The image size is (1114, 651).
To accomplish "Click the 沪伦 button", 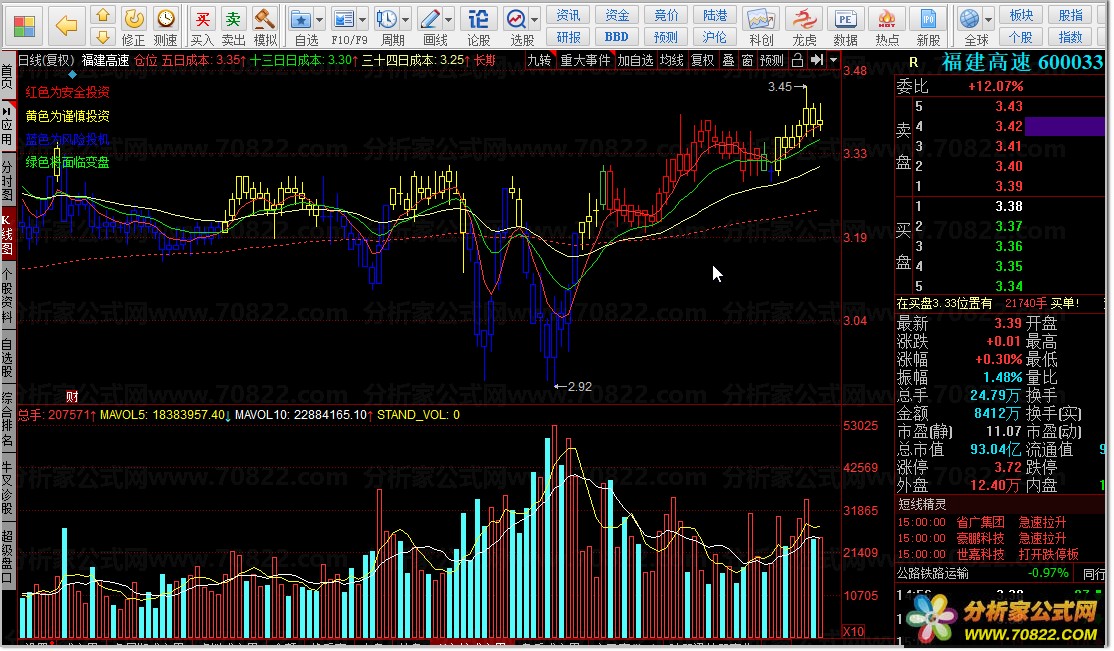I will (x=715, y=37).
